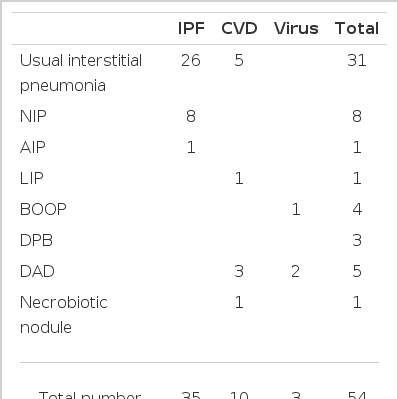Click the CVD column header
Image resolution: width=398 pixels, height=399 pixels.
[239, 28]
